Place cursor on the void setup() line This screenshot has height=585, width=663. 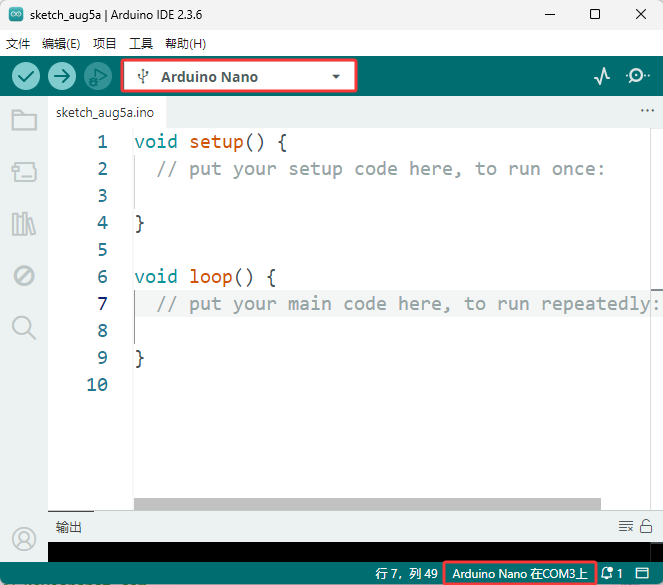[x=211, y=142]
